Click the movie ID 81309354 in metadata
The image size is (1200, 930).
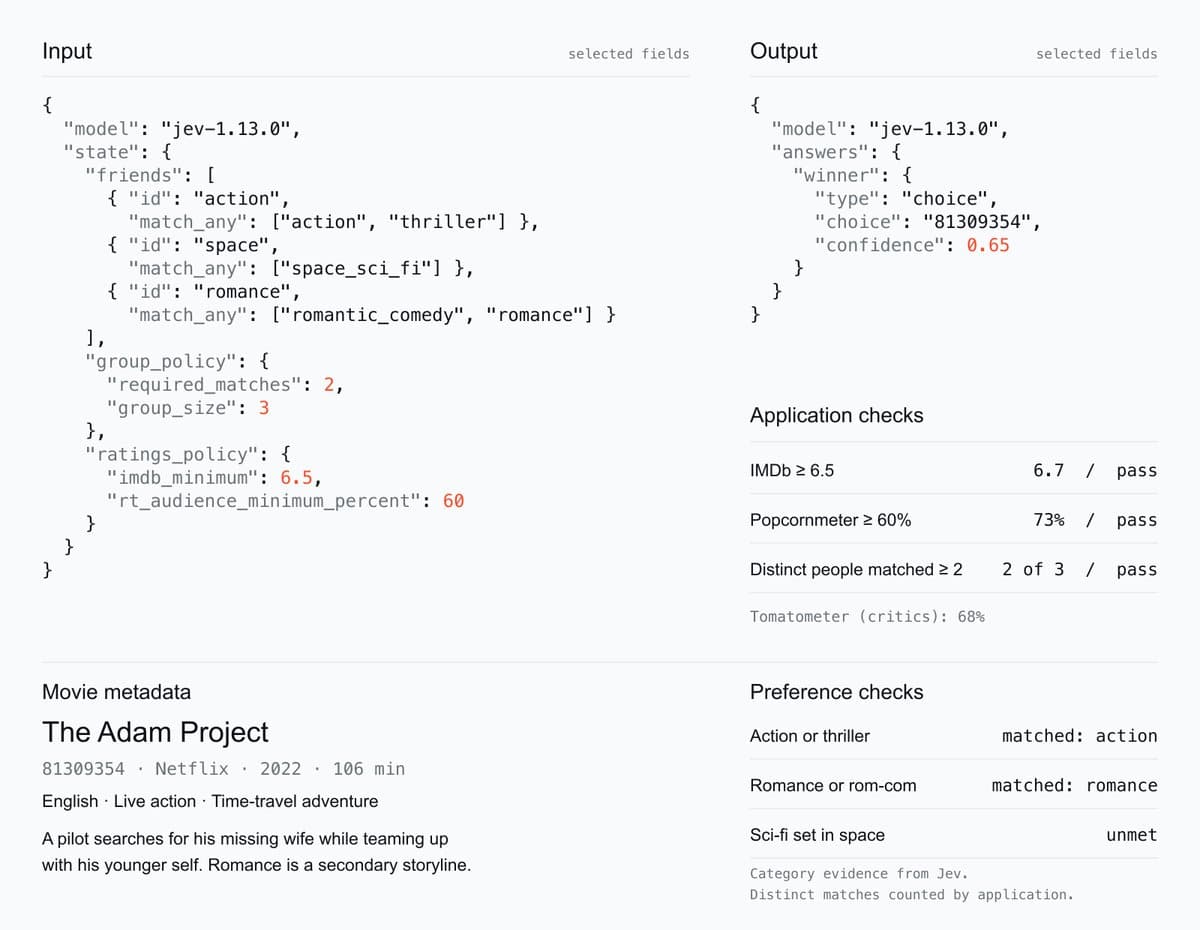83,769
